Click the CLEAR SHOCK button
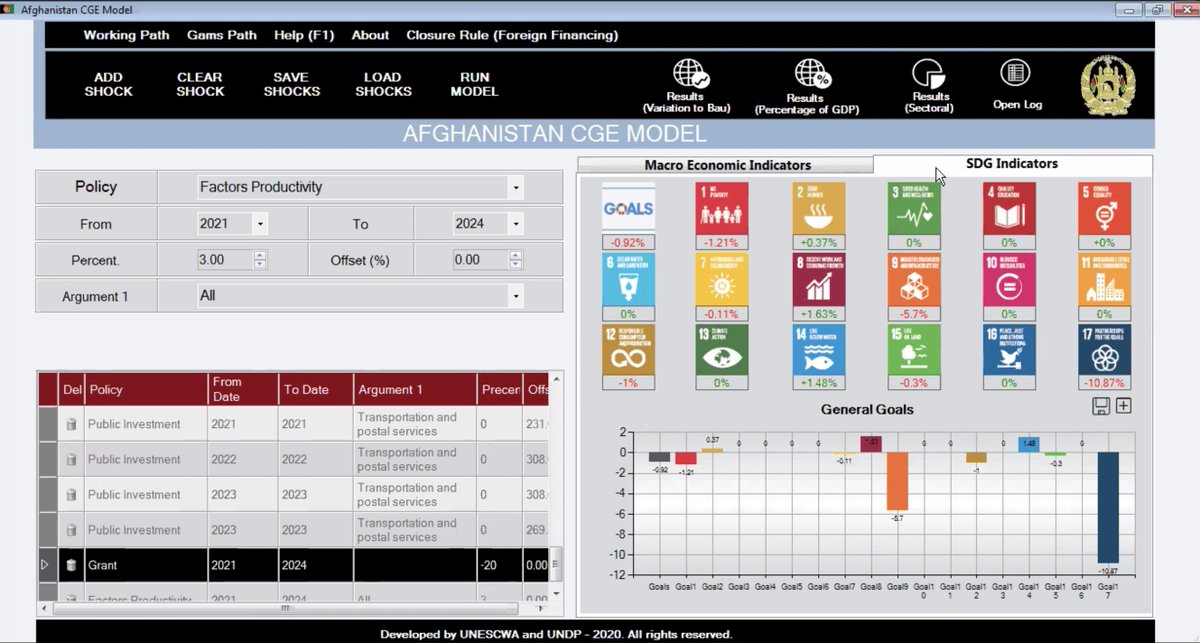 click(200, 84)
